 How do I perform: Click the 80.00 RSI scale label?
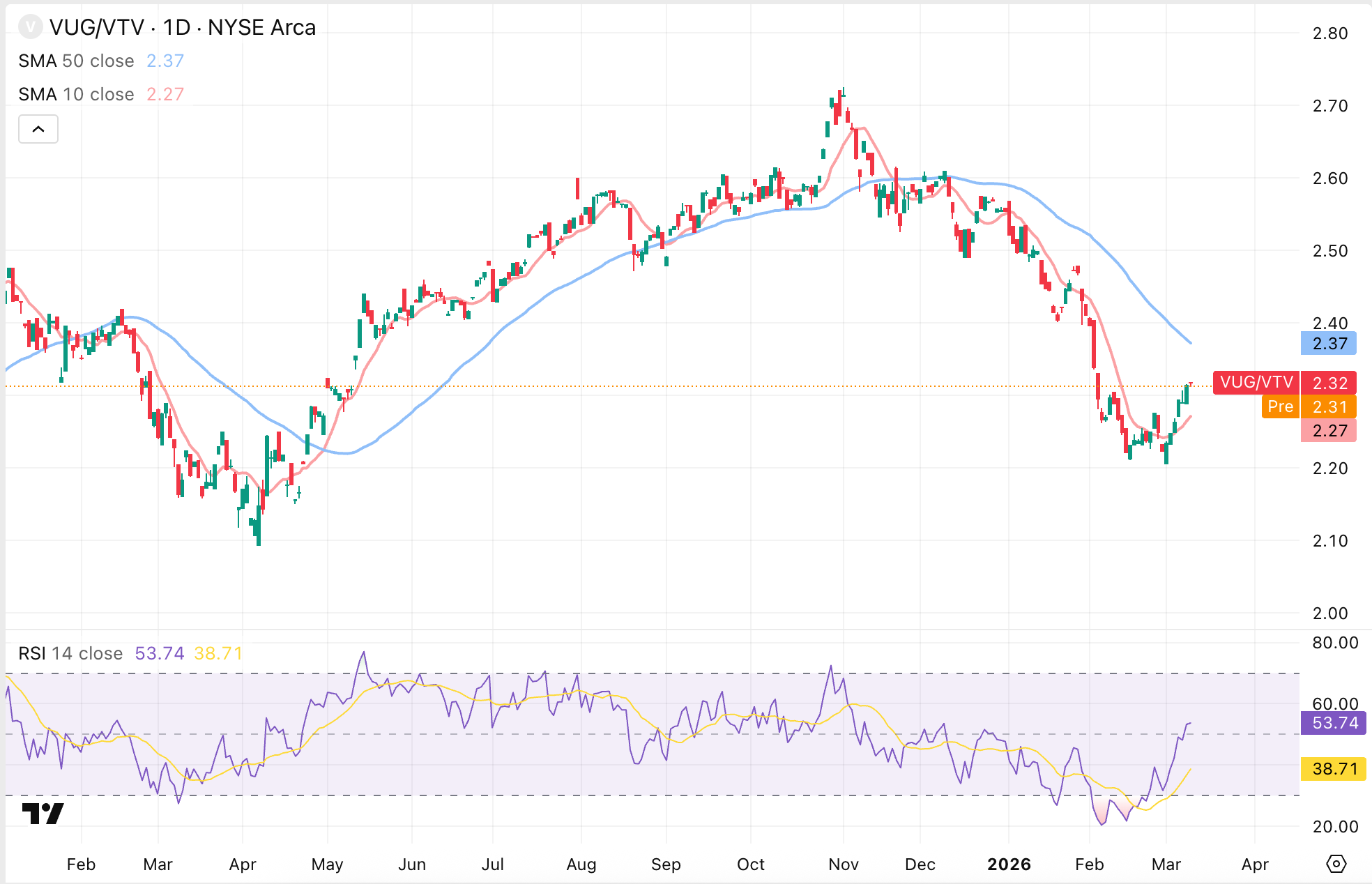click(x=1334, y=642)
